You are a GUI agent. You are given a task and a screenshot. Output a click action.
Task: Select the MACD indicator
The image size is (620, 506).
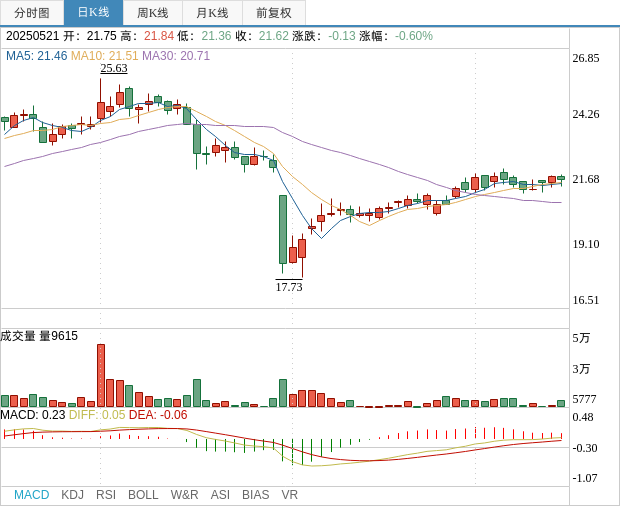click(32, 495)
